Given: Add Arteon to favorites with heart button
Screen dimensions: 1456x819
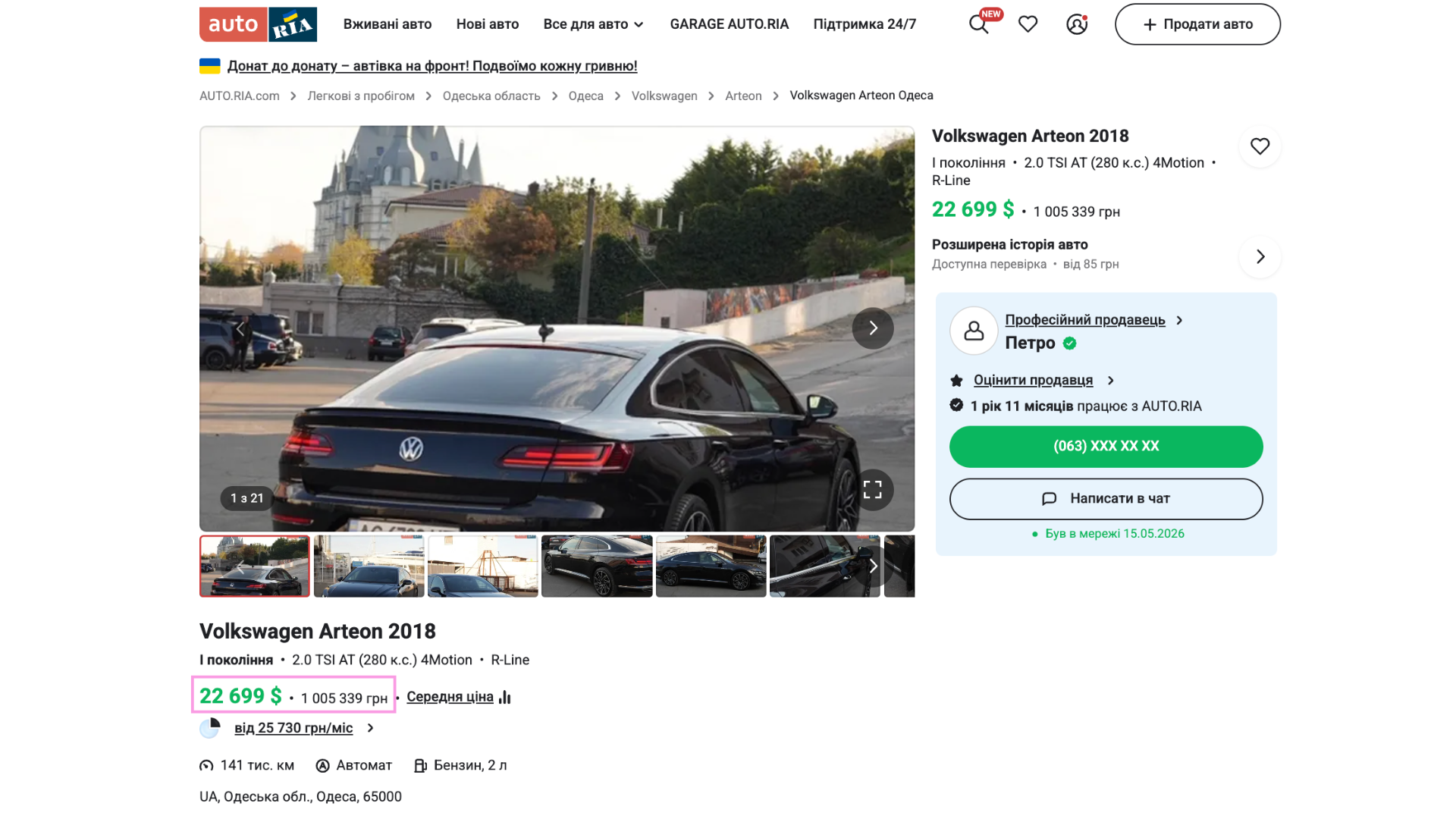Looking at the screenshot, I should [1260, 146].
